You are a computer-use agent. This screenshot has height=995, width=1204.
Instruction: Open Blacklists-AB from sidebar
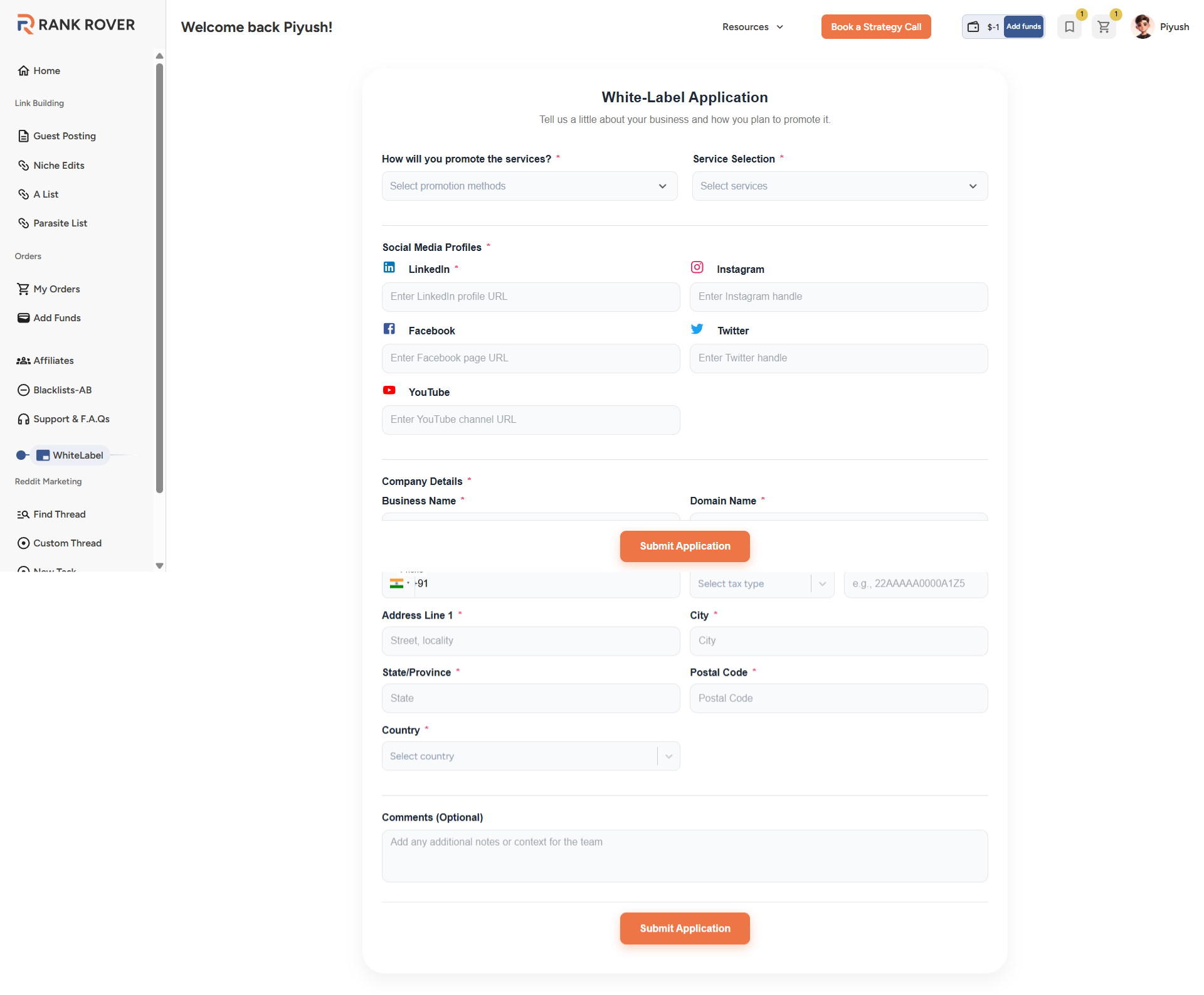pyautogui.click(x=62, y=390)
